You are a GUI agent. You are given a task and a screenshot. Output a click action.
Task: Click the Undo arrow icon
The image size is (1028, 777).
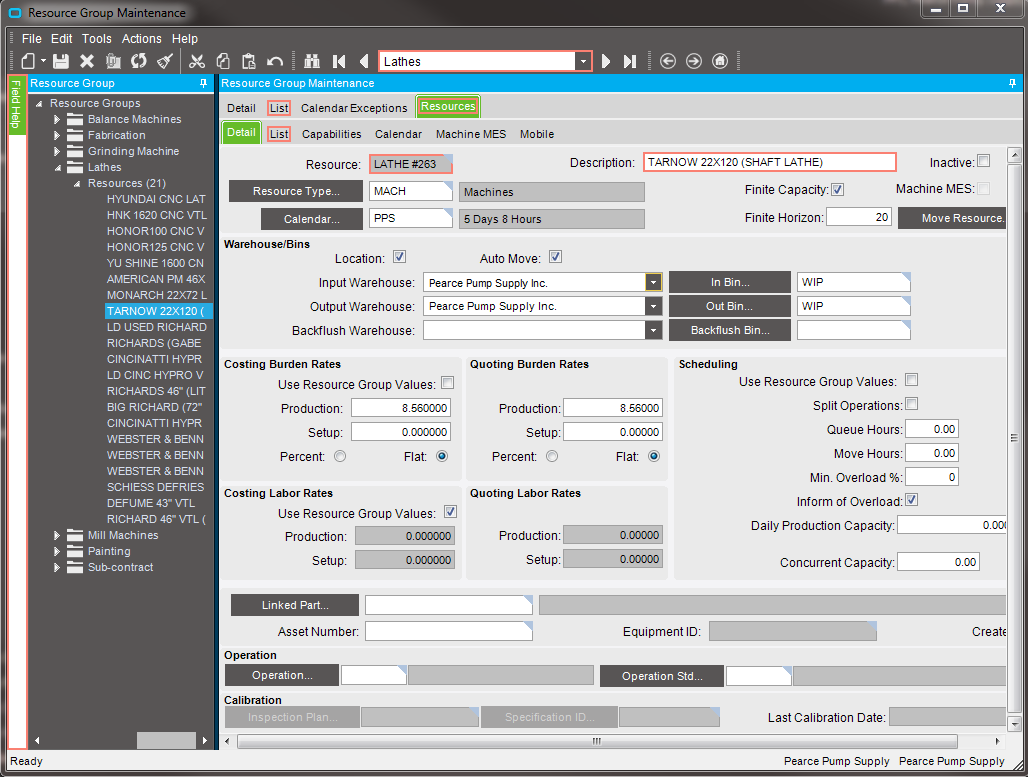[275, 61]
